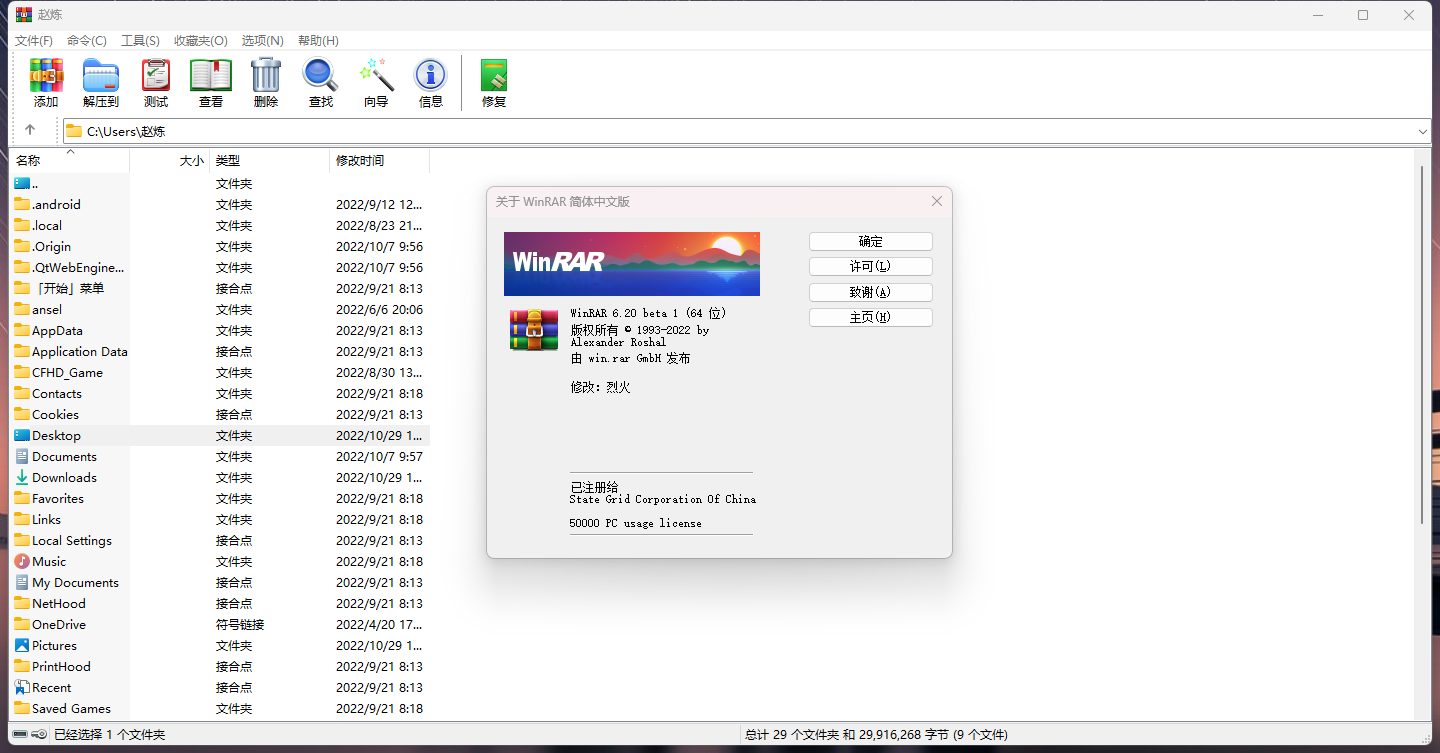Select the 「开始」菜单 junction row

(220, 289)
